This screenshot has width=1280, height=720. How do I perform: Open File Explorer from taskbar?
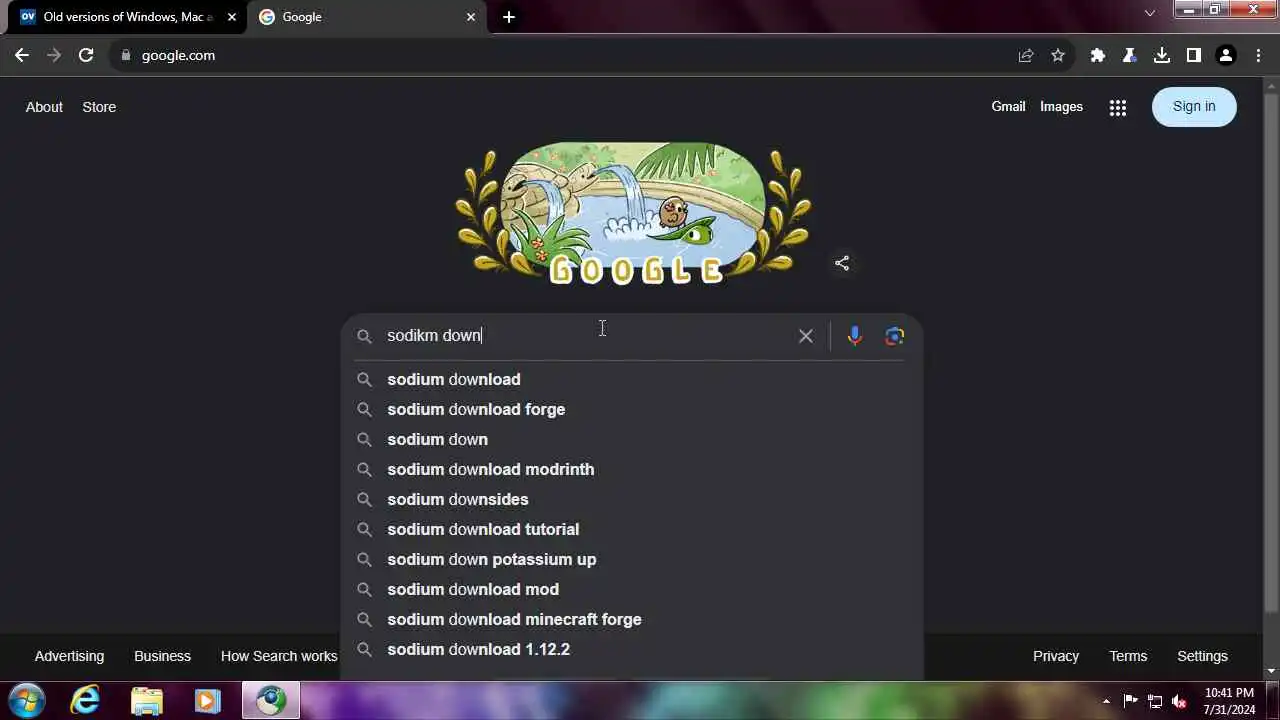click(x=146, y=700)
